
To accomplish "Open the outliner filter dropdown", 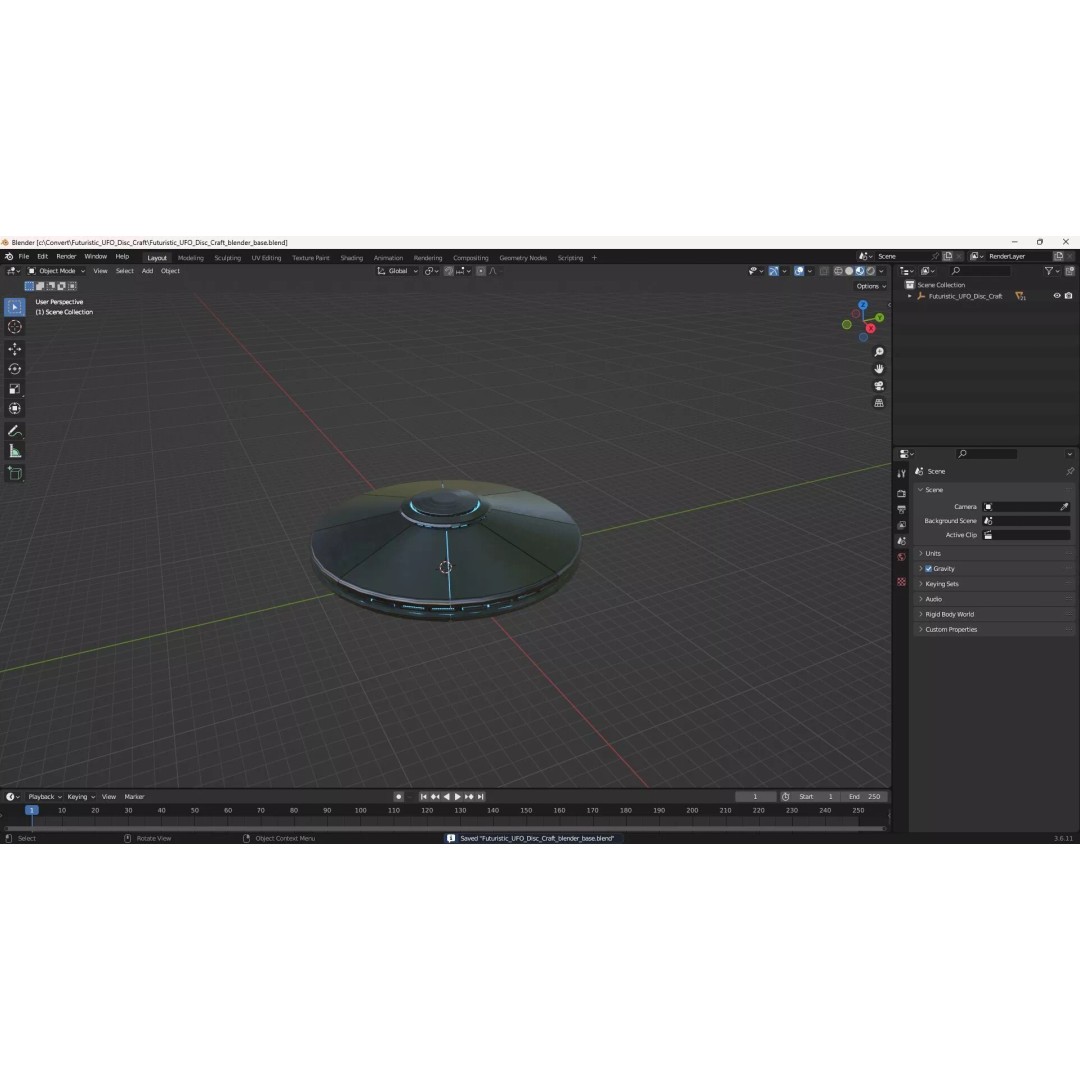I will (1052, 271).
